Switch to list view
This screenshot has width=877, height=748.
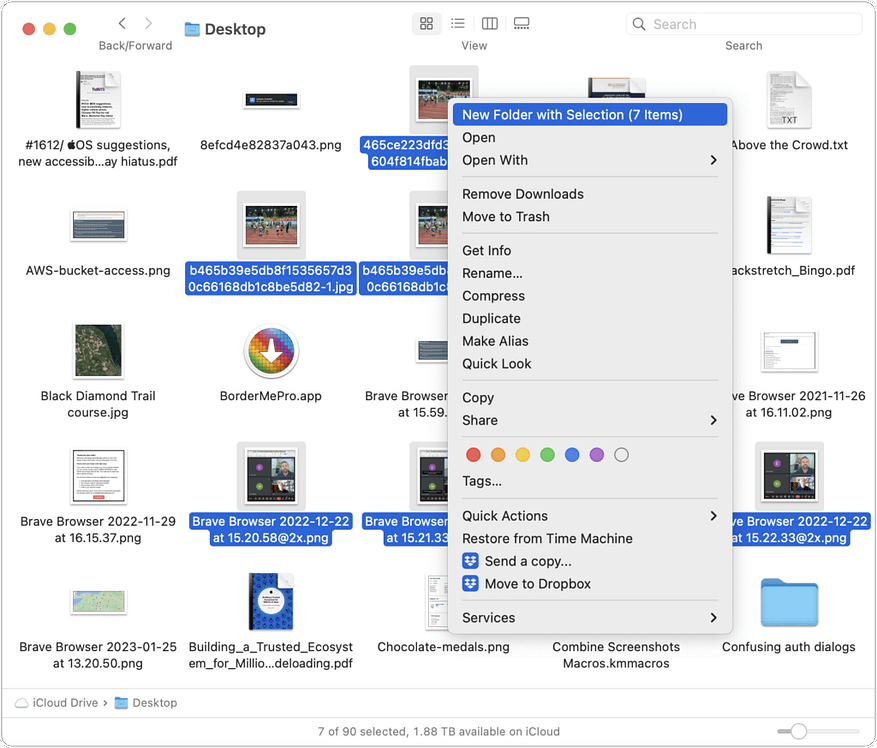[458, 23]
